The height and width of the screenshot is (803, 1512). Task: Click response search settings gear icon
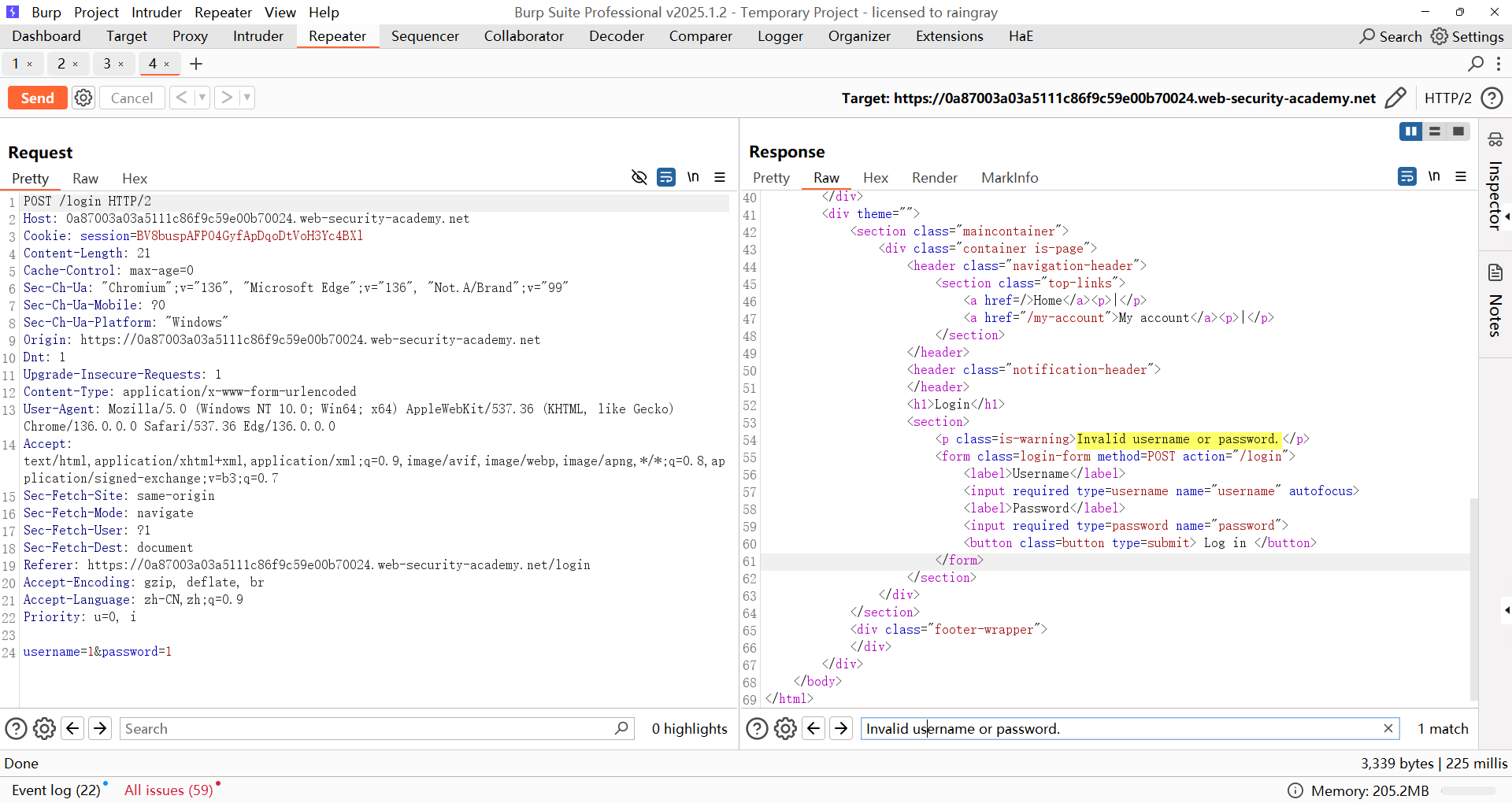tap(785, 728)
